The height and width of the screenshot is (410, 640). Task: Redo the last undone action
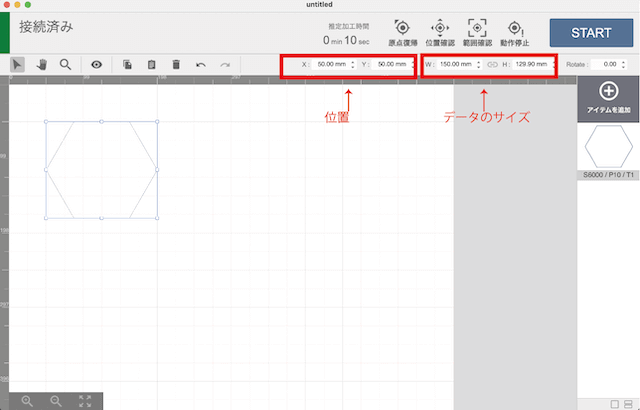225,64
